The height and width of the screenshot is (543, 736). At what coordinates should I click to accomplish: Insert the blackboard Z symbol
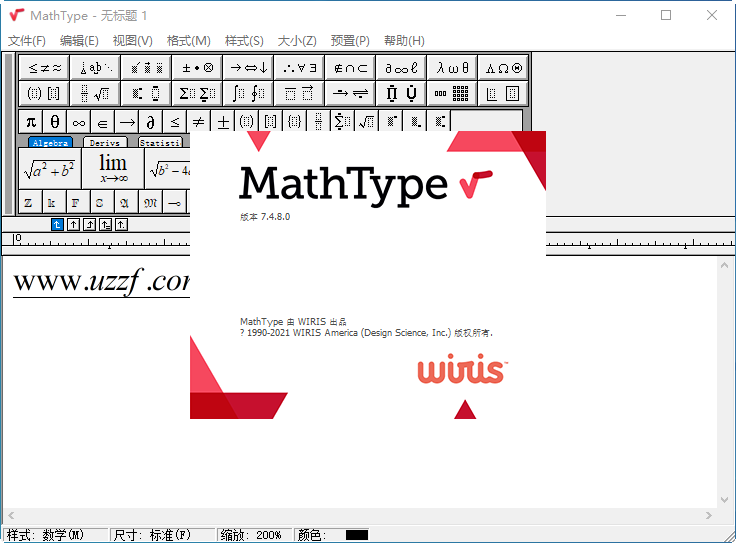click(31, 202)
